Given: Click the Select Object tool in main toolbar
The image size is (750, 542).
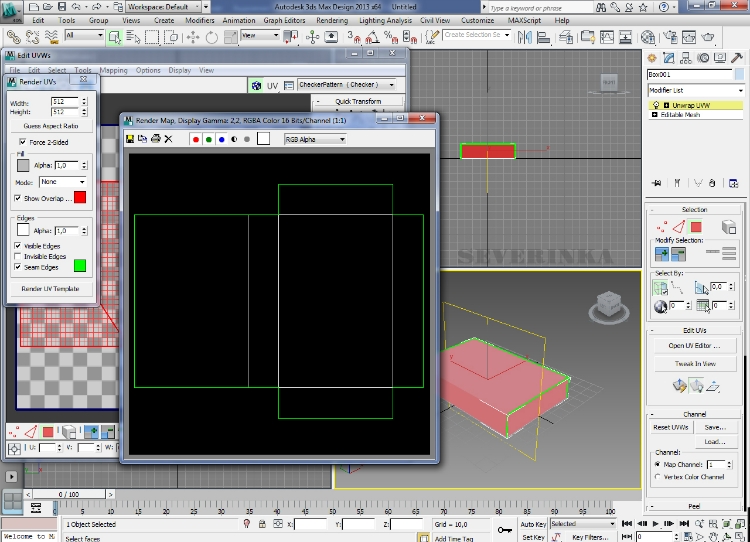Looking at the screenshot, I should (114, 37).
